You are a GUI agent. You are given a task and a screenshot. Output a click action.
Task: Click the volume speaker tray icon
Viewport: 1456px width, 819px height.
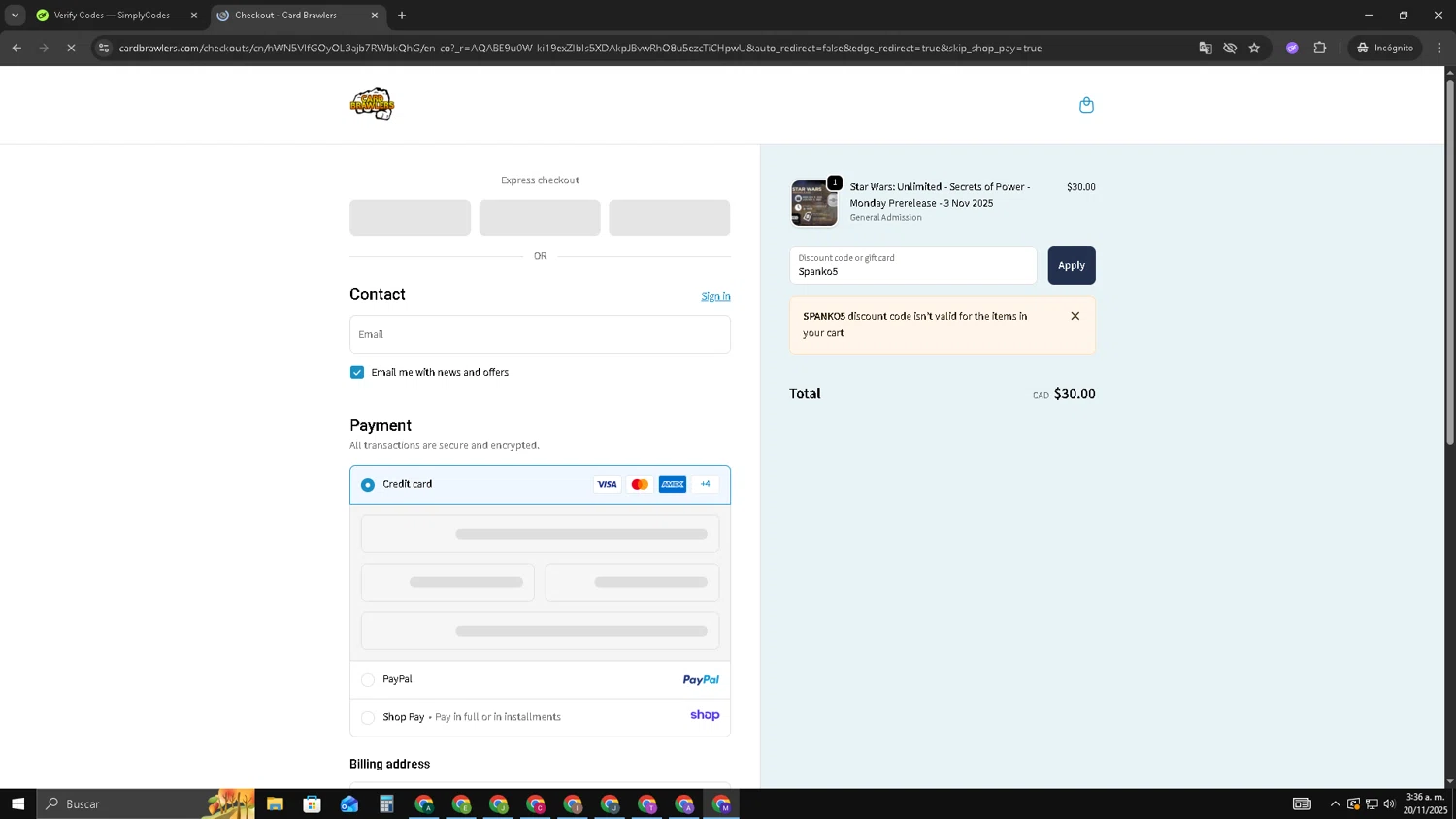[1389, 803]
